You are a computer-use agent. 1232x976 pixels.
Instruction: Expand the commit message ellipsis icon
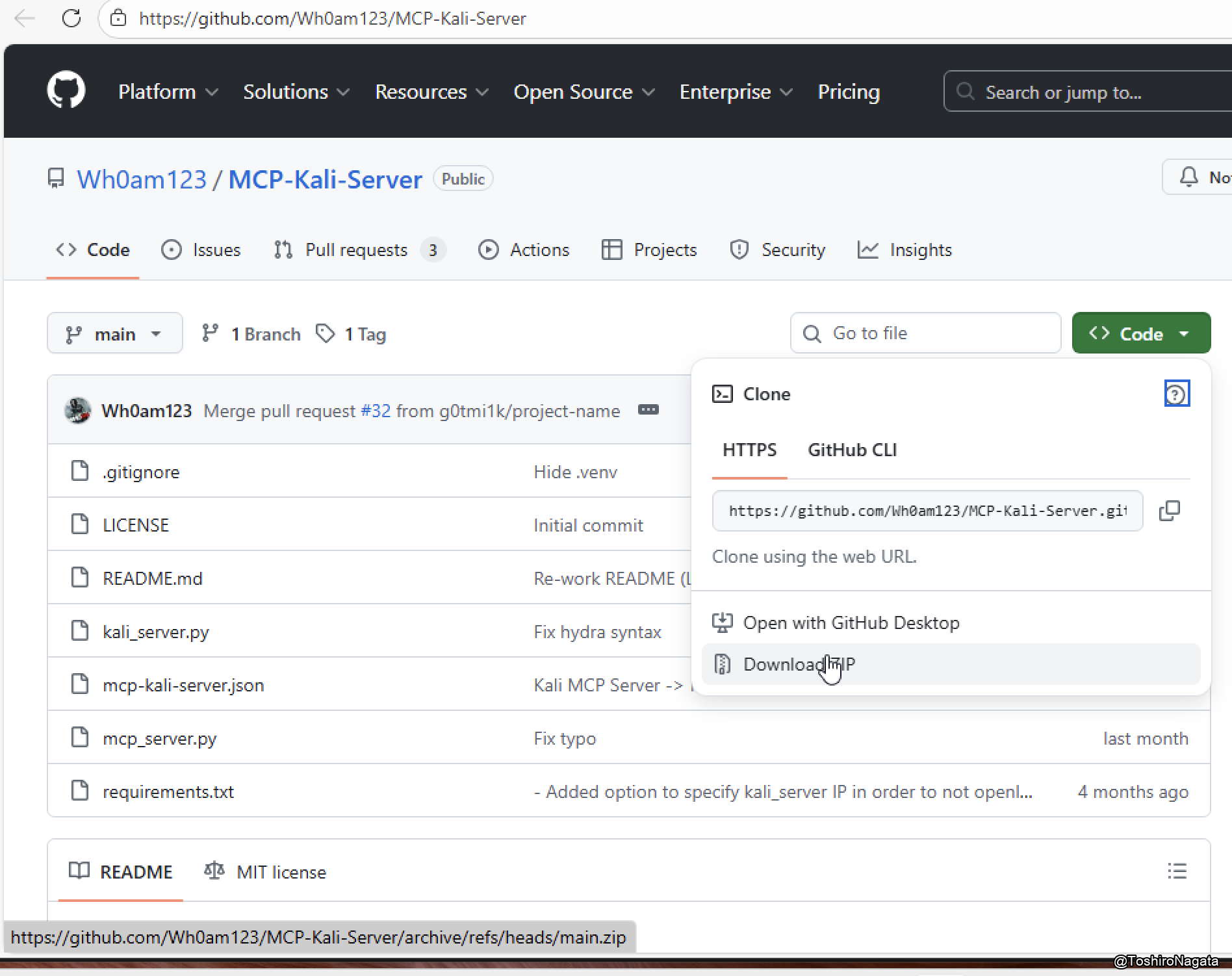point(648,410)
